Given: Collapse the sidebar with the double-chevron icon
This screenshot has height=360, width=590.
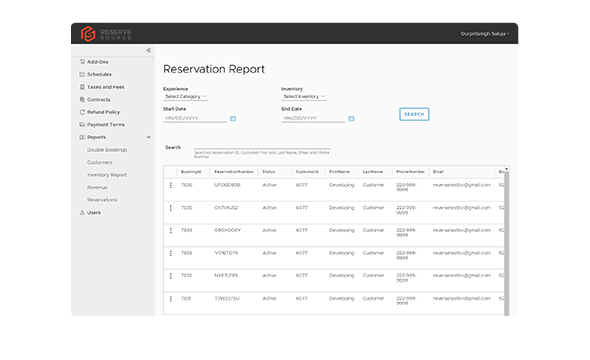Looking at the screenshot, I should click(x=149, y=50).
